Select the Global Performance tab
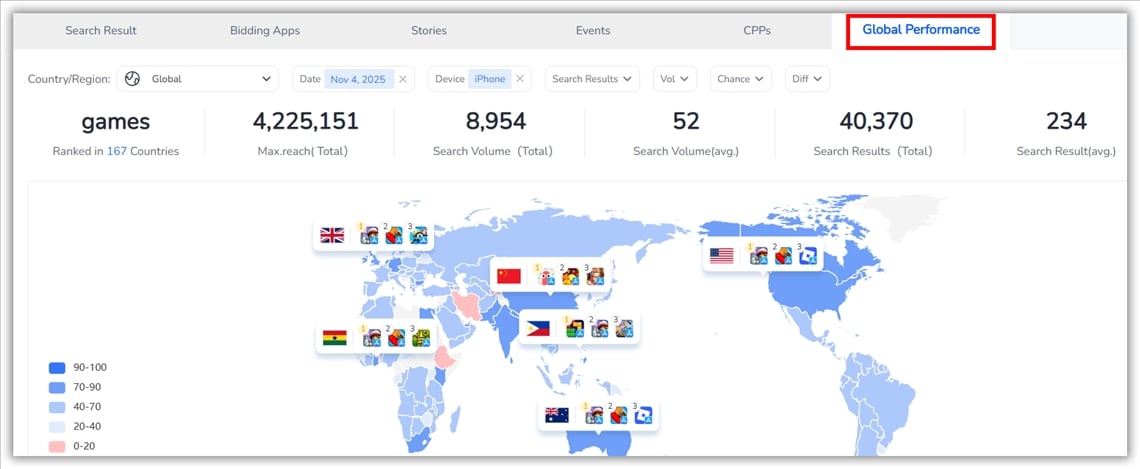The image size is (1140, 469). coord(921,30)
